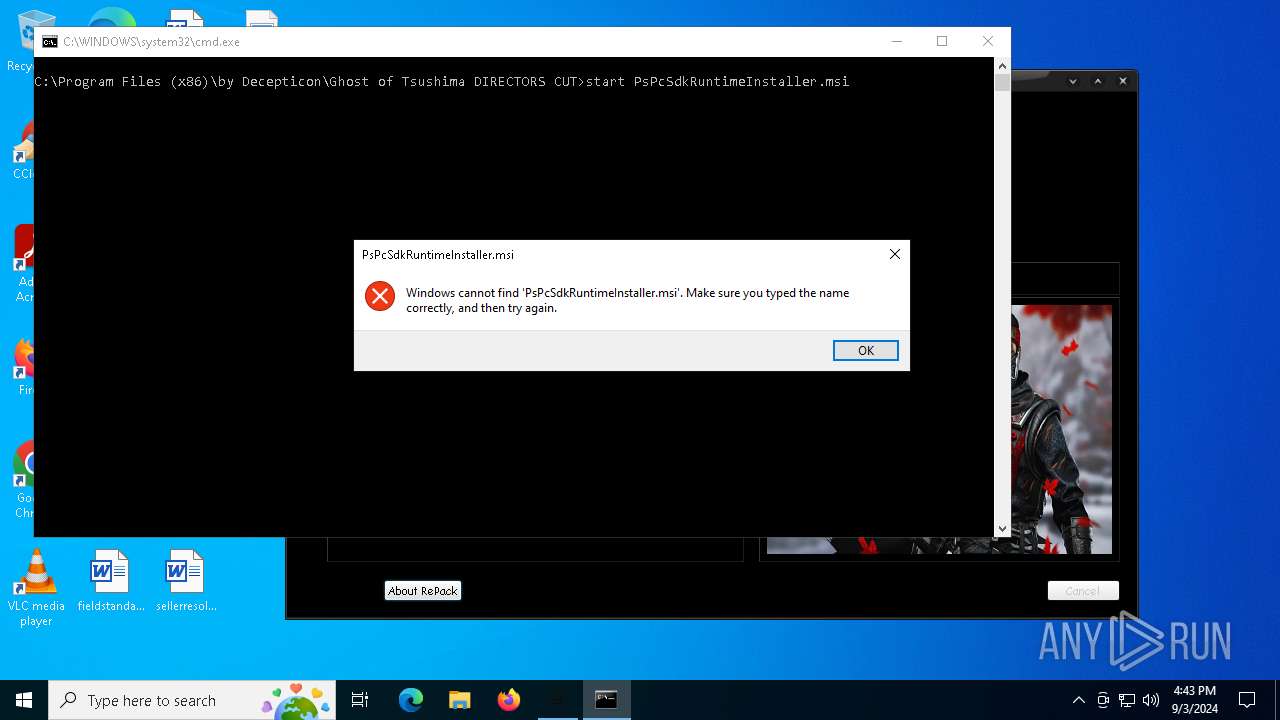Open the taskbar clock and date
The image size is (1280, 720).
[1194, 700]
